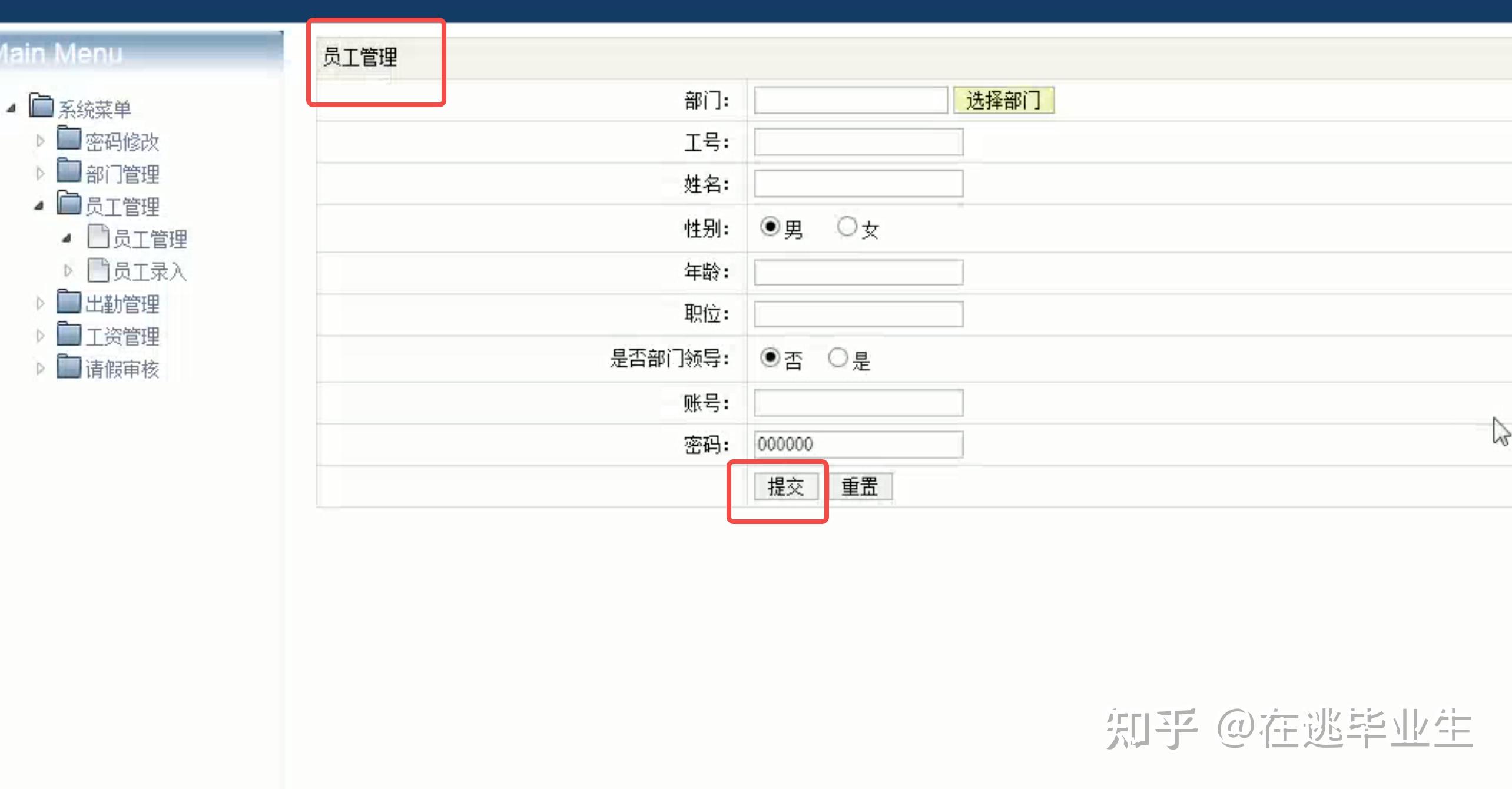Image resolution: width=1512 pixels, height=789 pixels.
Task: Select the 女 gender radio button
Action: click(847, 226)
